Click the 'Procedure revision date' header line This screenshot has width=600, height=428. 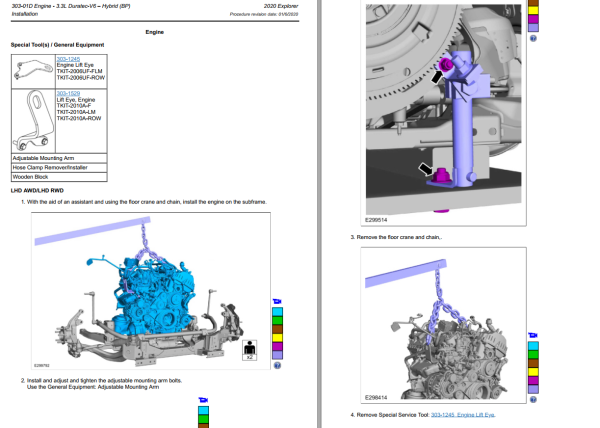[x=264, y=14]
